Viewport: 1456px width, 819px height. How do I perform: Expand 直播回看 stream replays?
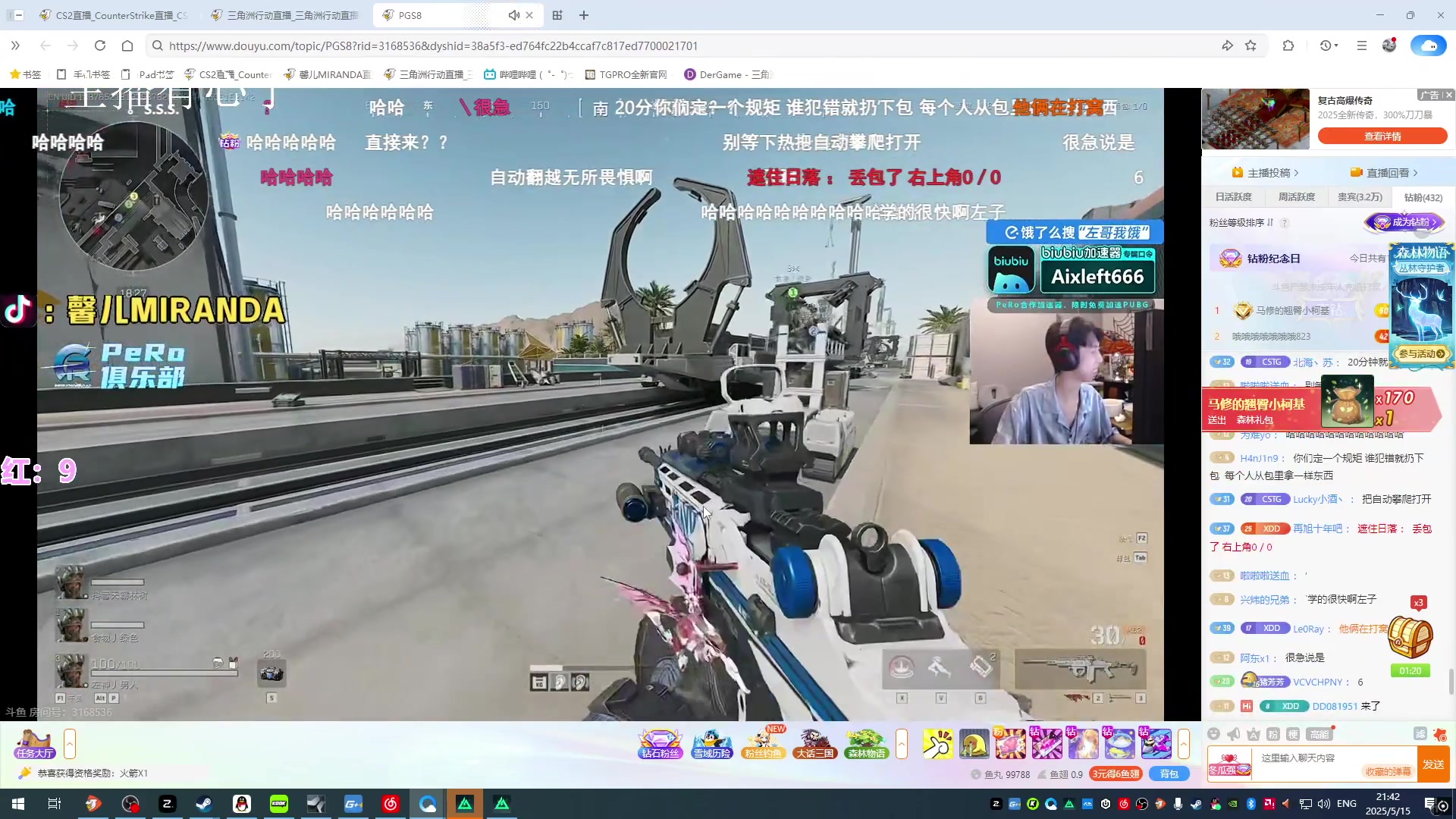(1384, 172)
